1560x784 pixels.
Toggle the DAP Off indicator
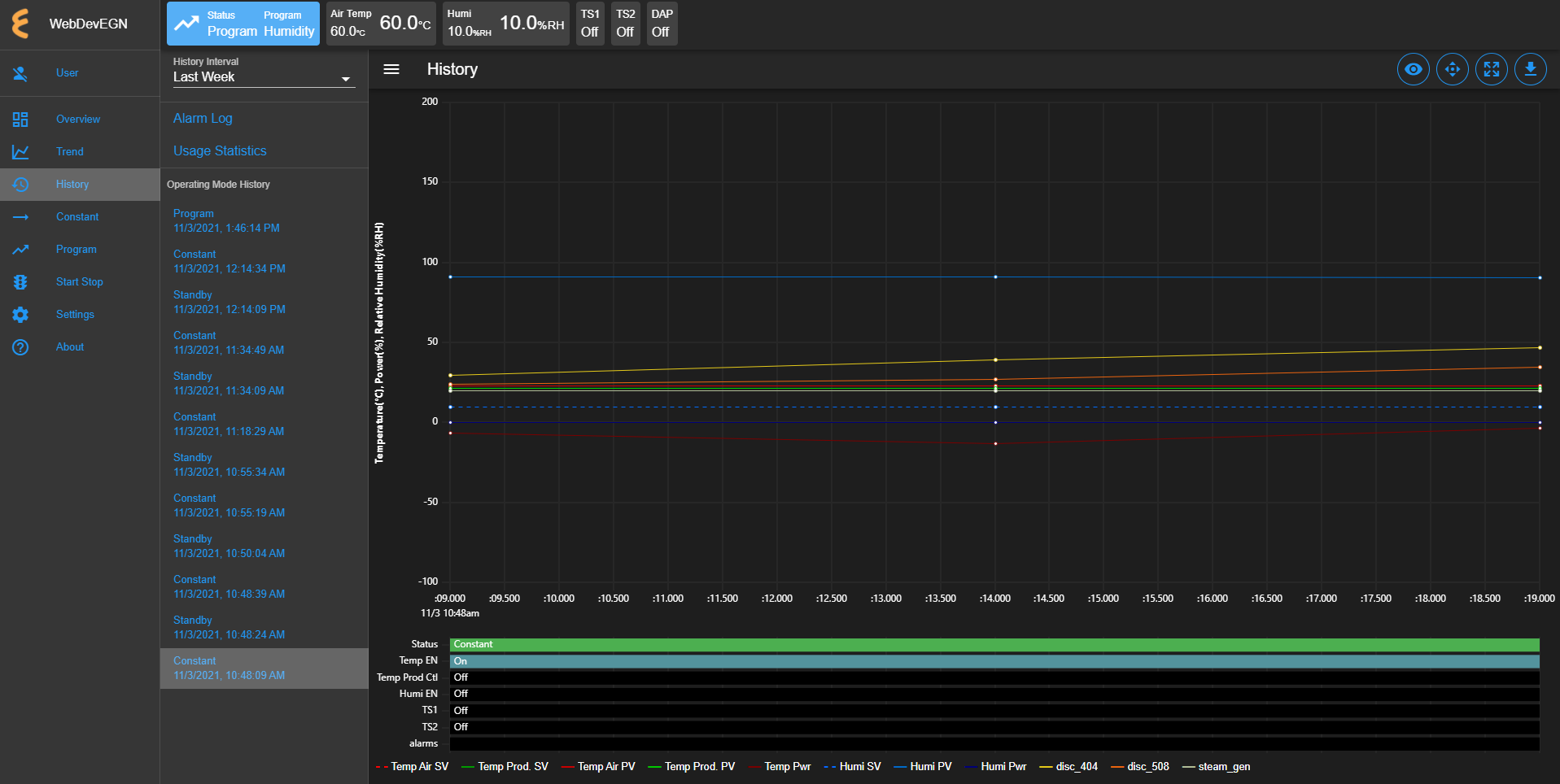pos(662,24)
